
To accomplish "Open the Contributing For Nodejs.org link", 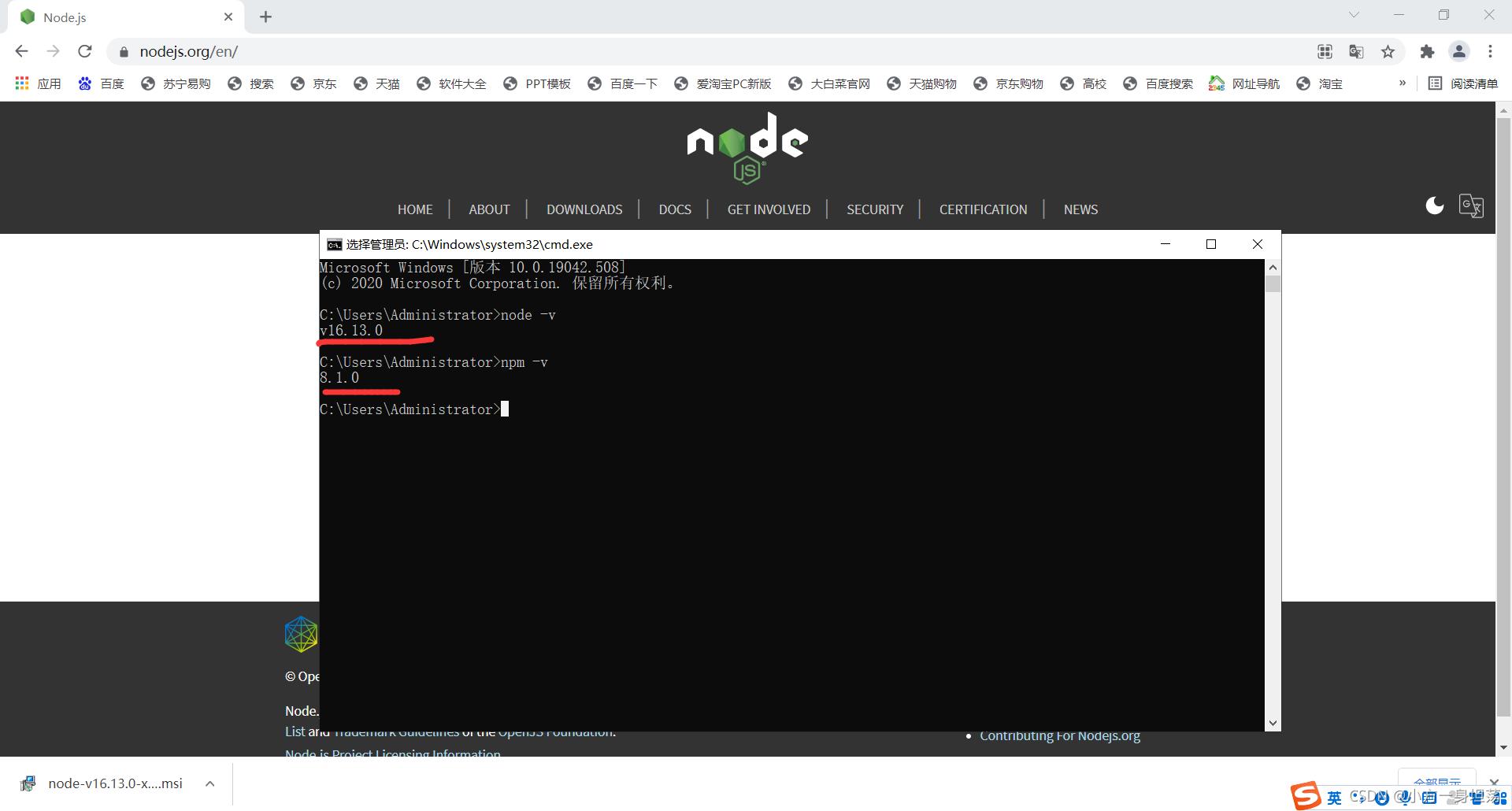I will point(1060,735).
